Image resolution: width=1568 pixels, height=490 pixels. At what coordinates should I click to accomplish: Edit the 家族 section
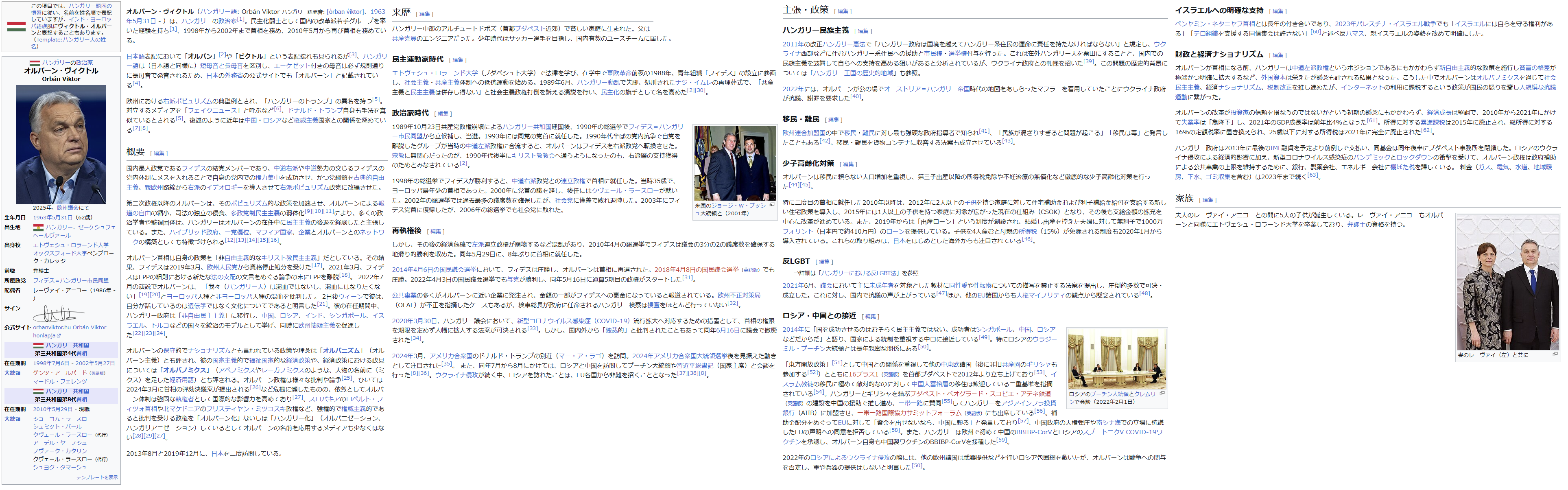[1208, 200]
